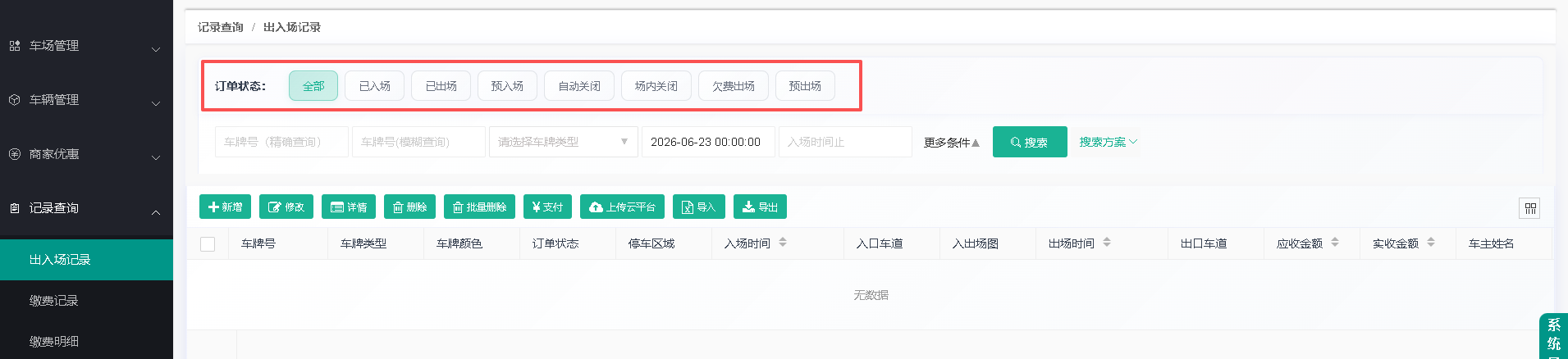Screen dimensions: 1568x359
Task: Expand the 车场管理 sidebar menu
Action: tap(86, 46)
